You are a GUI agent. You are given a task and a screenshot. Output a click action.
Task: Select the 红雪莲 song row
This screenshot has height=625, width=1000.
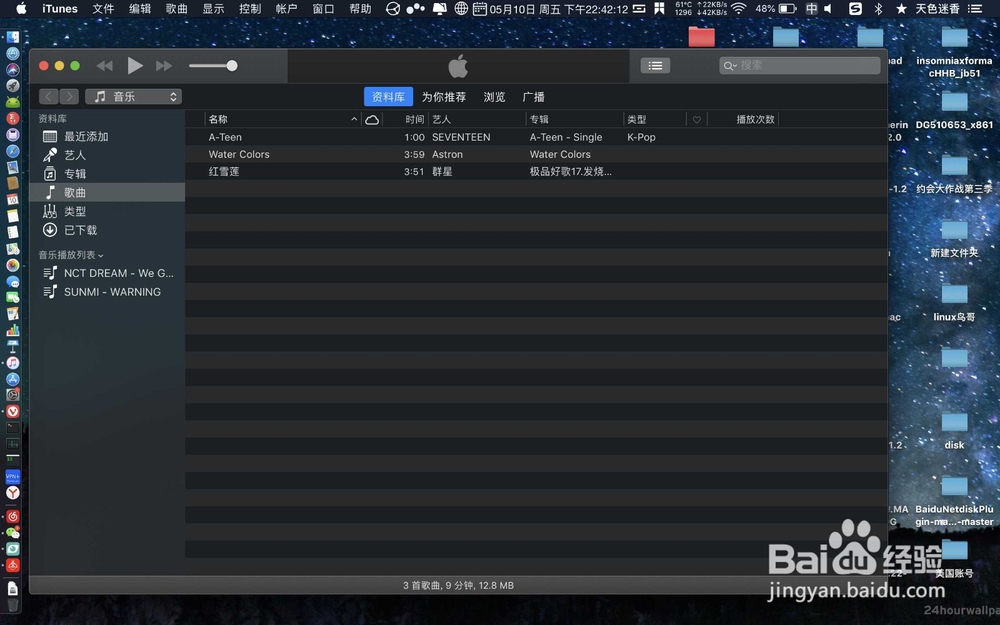[x=536, y=172]
